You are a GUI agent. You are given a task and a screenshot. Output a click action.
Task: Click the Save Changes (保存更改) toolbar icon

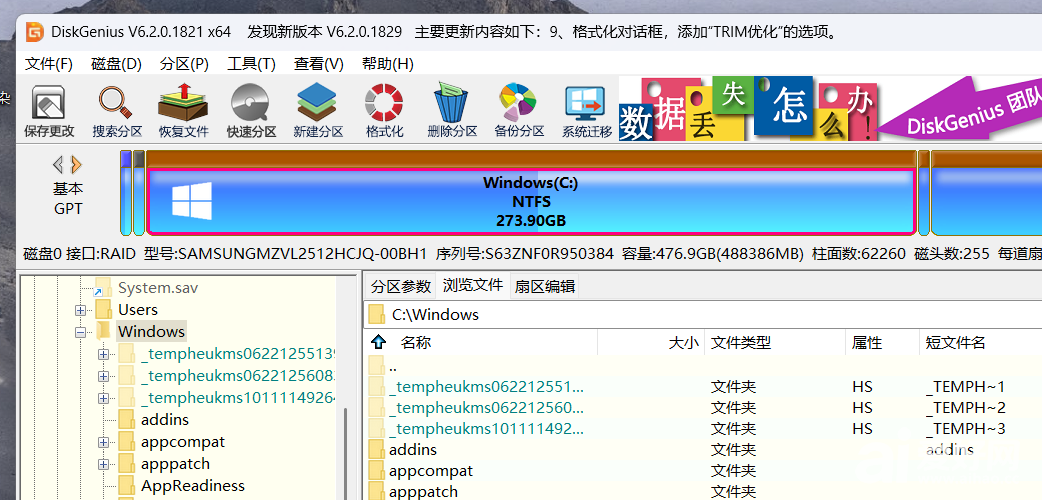point(49,112)
